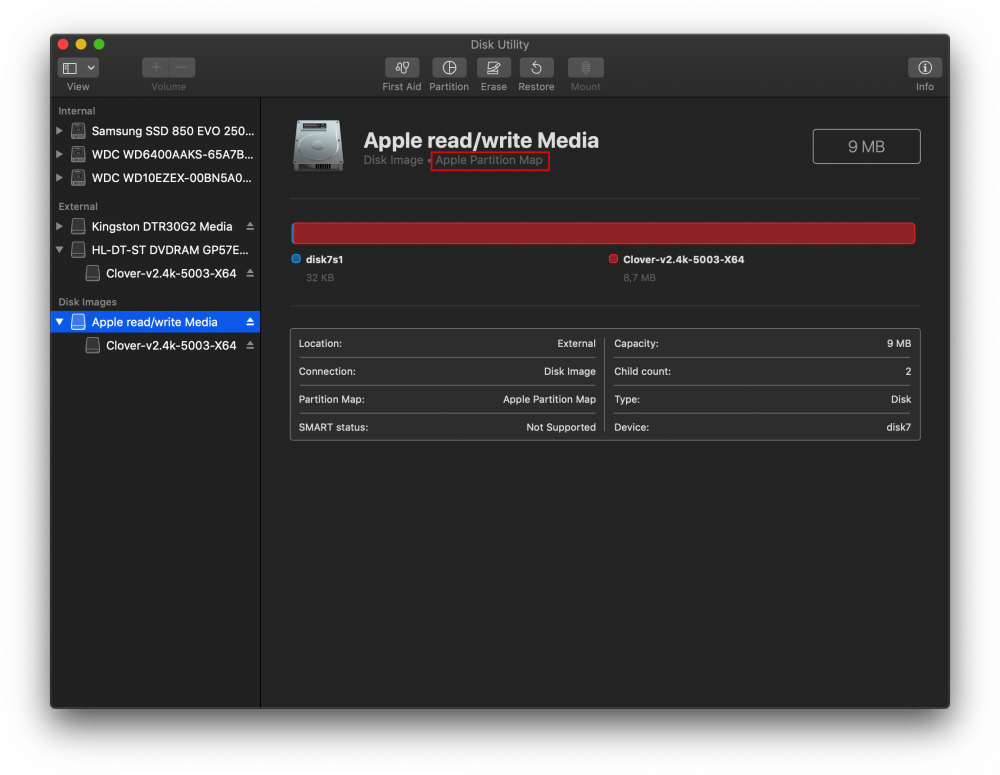Viewport: 1000px width, 775px height.
Task: Select Kingston DTR30G2 Media in sidebar
Action: [x=155, y=226]
